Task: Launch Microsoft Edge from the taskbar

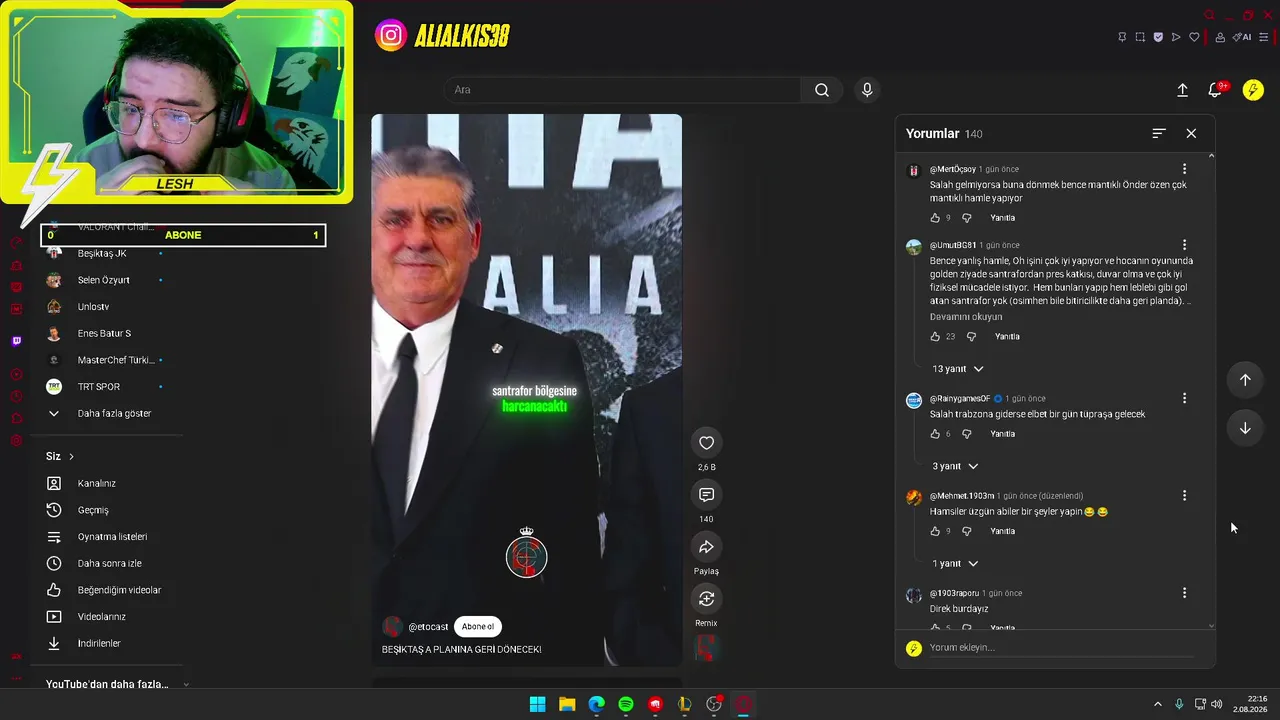Action: pos(596,704)
